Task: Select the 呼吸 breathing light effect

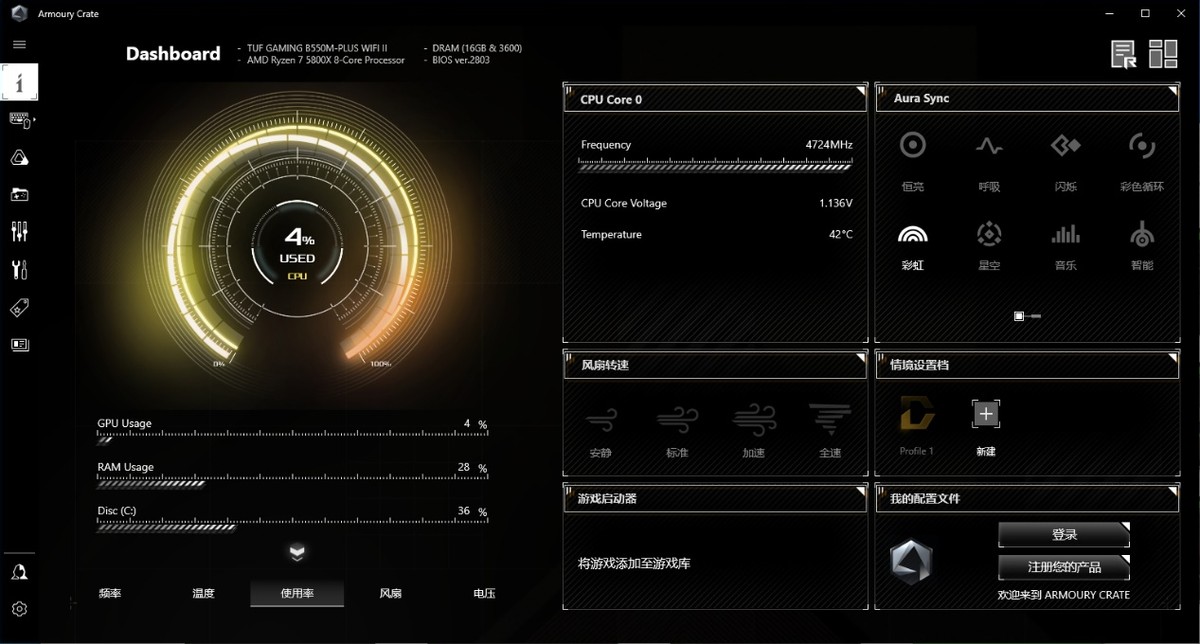Action: click(989, 158)
